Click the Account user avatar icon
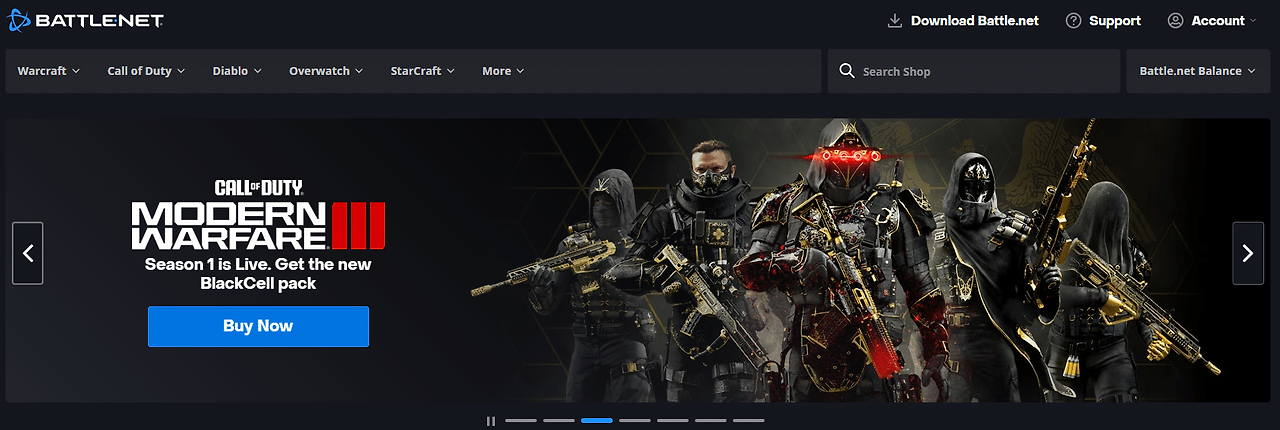This screenshot has width=1280, height=430. 1175,20
